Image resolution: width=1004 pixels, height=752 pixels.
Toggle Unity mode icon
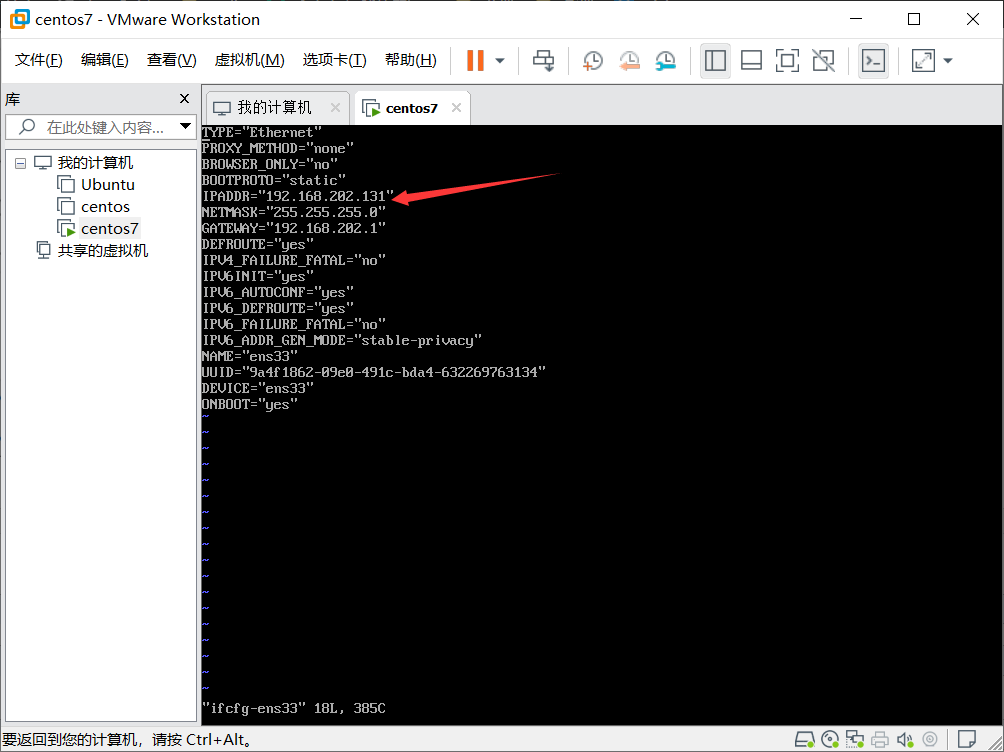pos(823,61)
